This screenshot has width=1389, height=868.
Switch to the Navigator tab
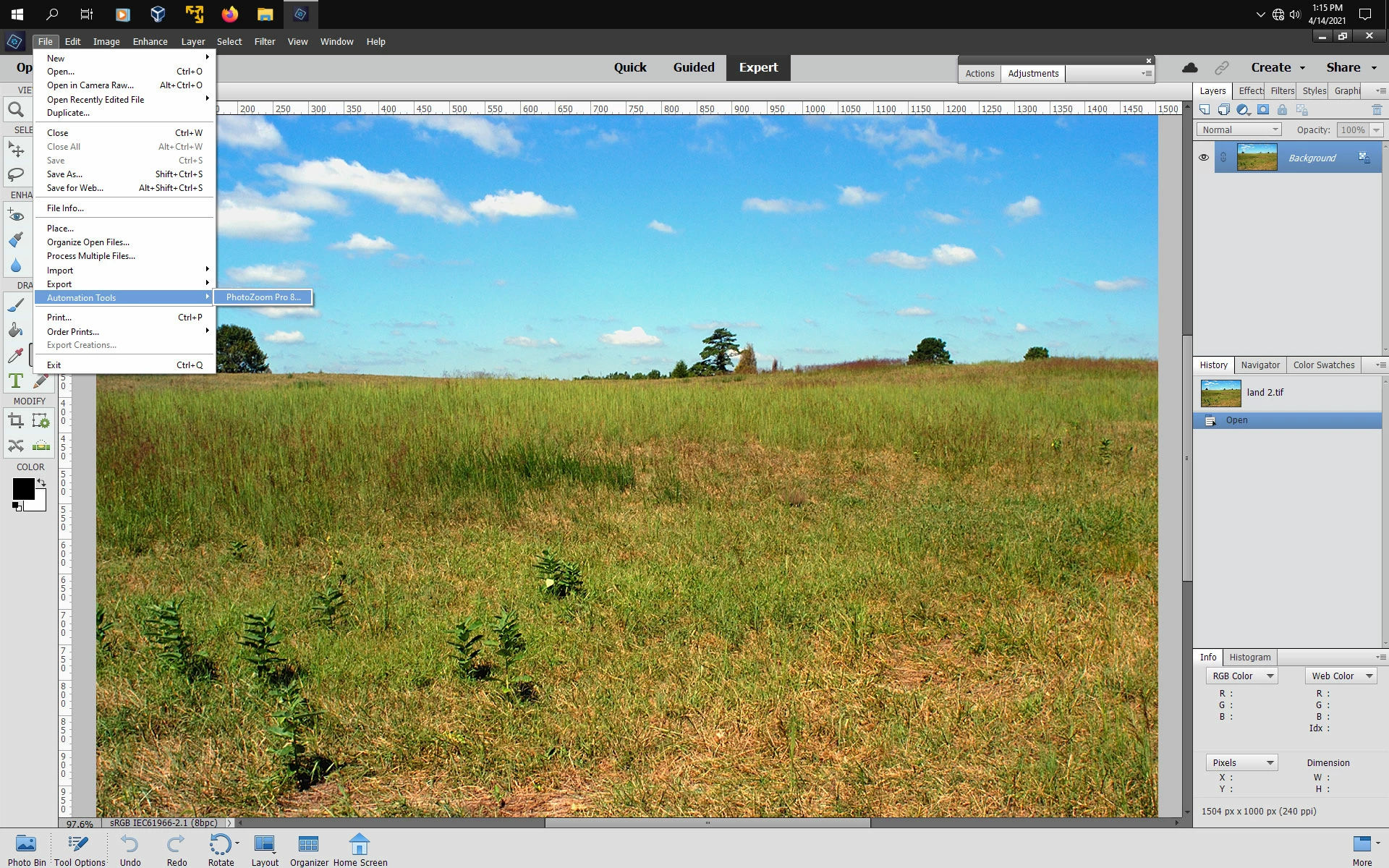(1260, 365)
